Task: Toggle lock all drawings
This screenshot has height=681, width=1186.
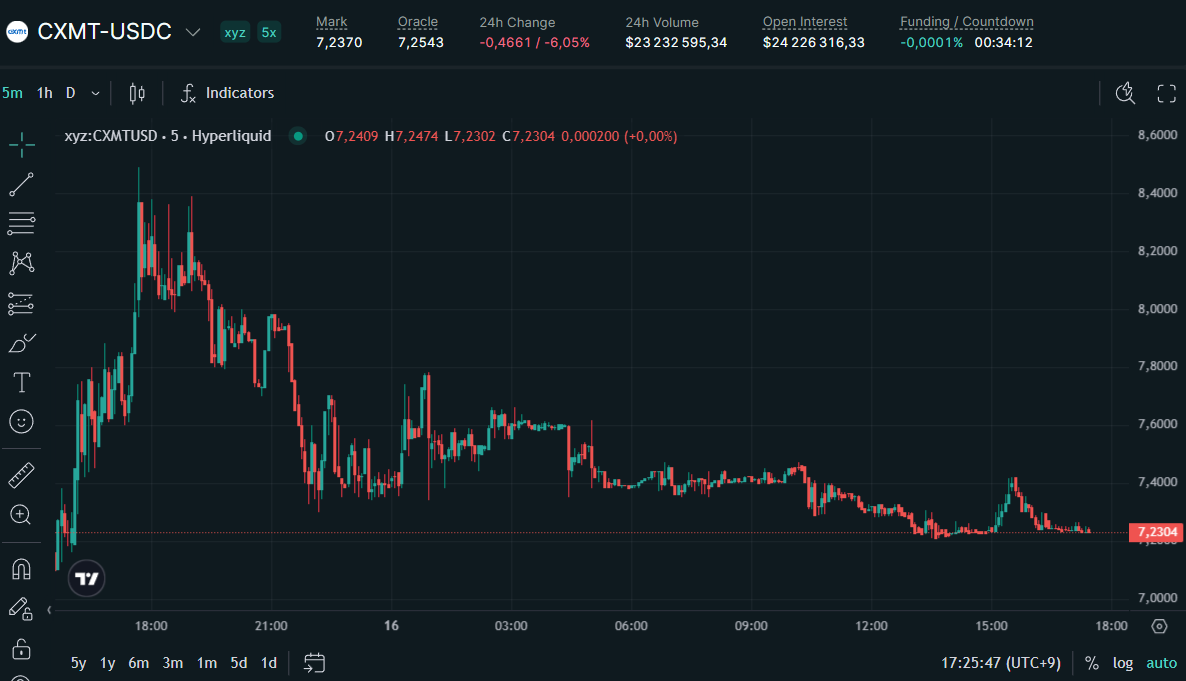Action: click(x=21, y=648)
